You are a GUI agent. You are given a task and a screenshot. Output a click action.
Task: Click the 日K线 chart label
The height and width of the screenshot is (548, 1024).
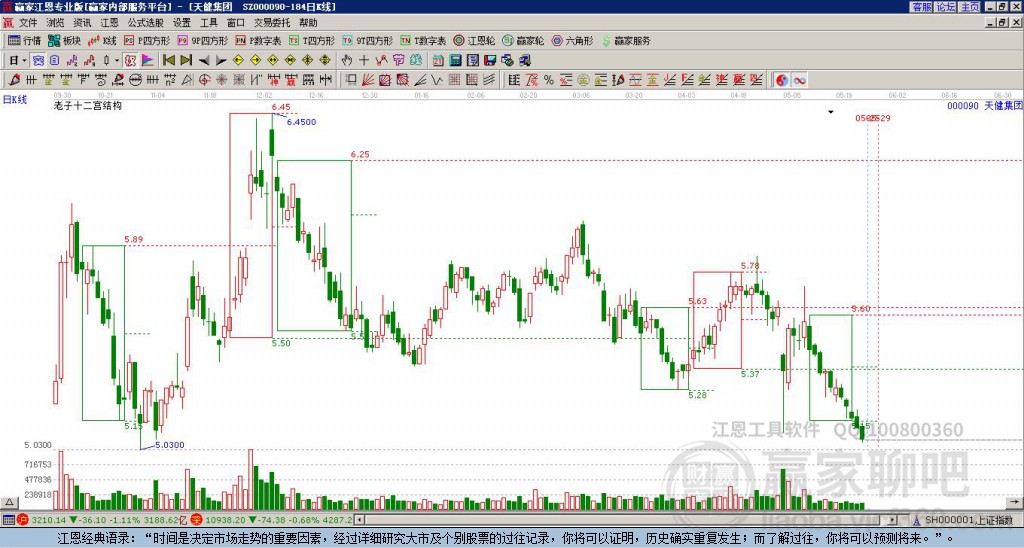point(14,100)
